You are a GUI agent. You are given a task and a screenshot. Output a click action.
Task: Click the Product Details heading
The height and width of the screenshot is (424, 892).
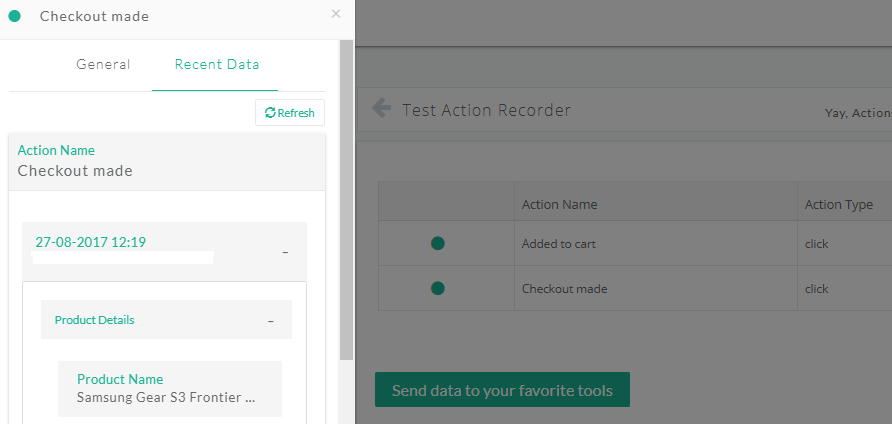(94, 320)
